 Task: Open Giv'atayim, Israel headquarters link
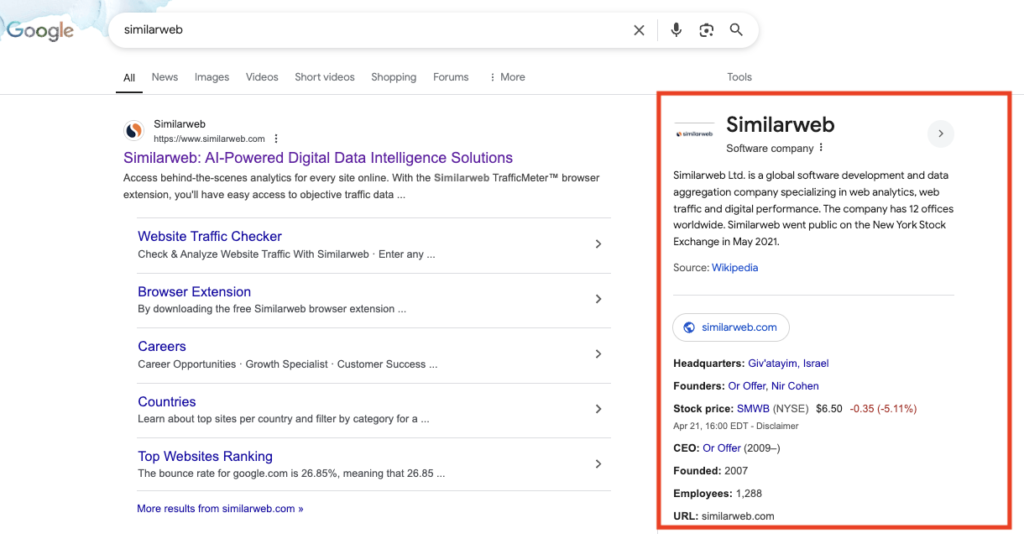click(788, 364)
